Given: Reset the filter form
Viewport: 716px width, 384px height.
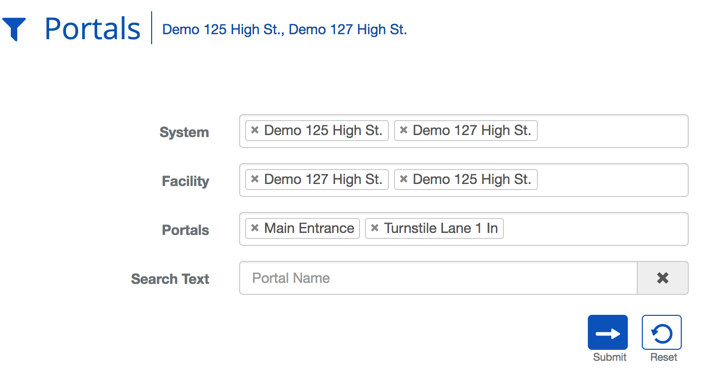Looking at the screenshot, I should pos(662,332).
